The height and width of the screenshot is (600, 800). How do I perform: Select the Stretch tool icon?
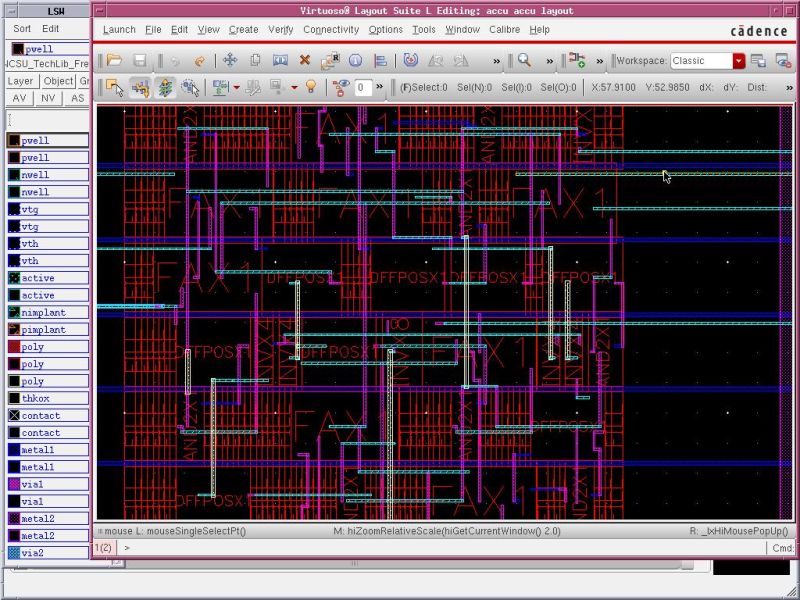(278, 62)
